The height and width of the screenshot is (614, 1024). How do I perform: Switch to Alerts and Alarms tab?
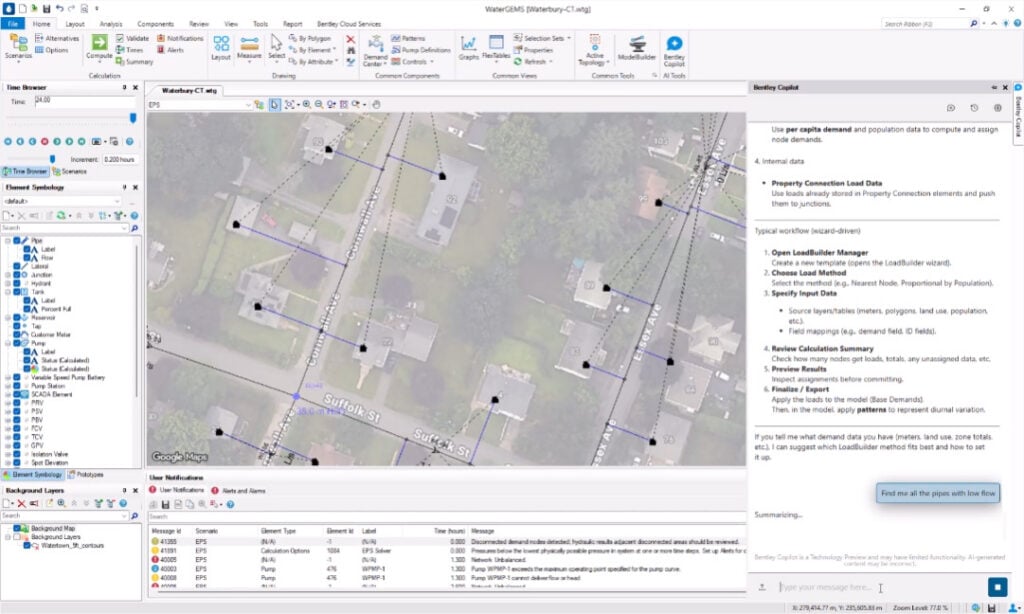click(238, 491)
